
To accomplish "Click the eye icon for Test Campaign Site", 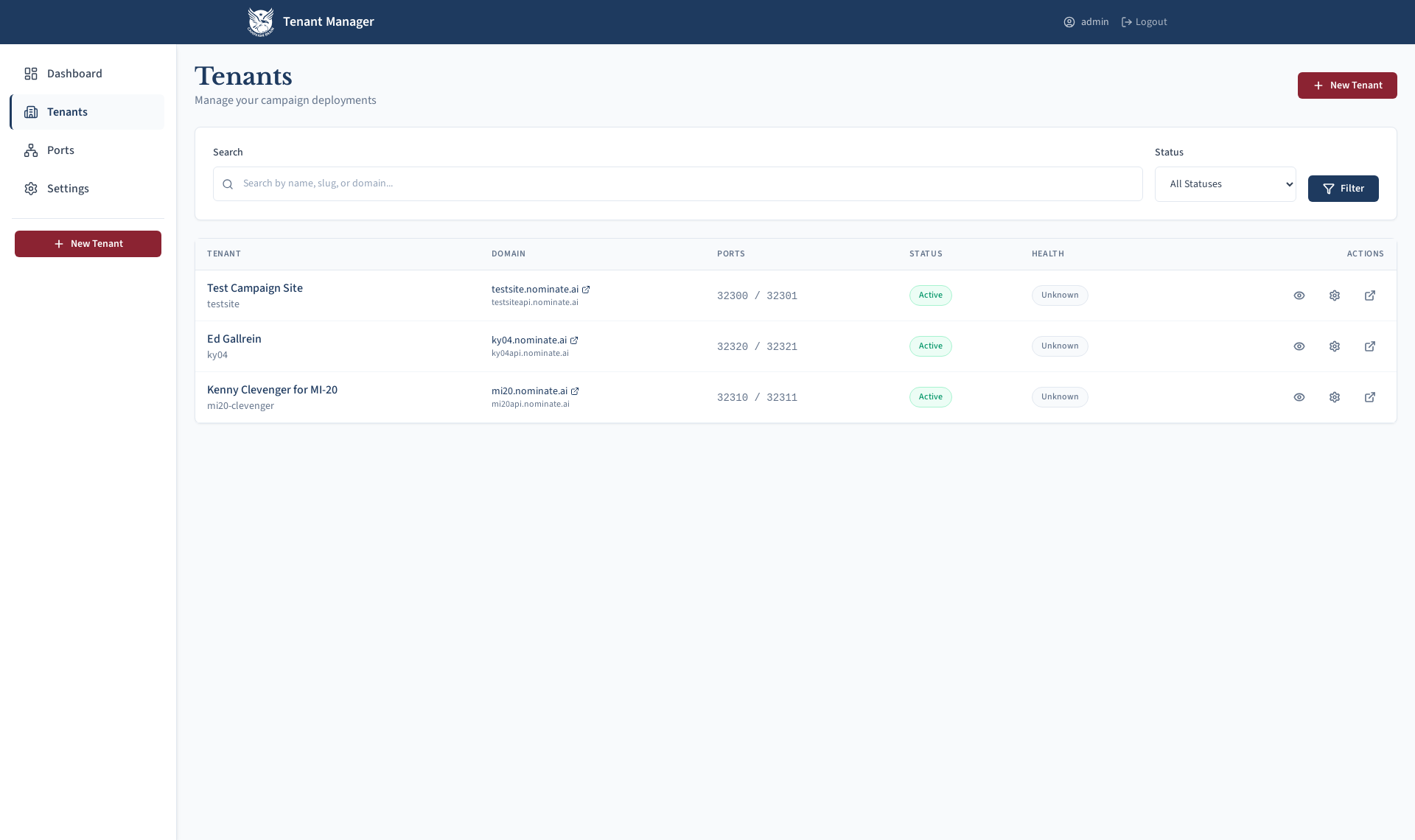I will click(1299, 295).
